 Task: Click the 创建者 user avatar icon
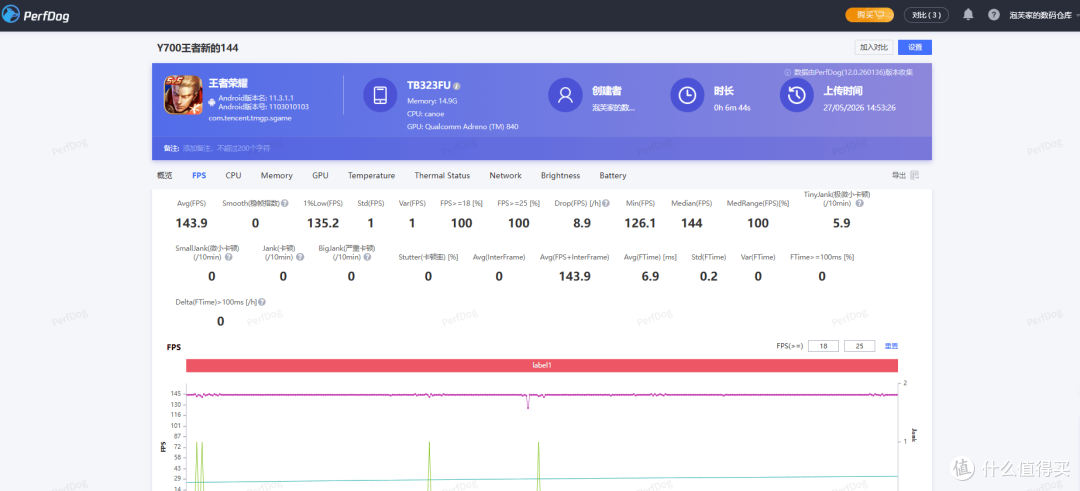[x=565, y=95]
